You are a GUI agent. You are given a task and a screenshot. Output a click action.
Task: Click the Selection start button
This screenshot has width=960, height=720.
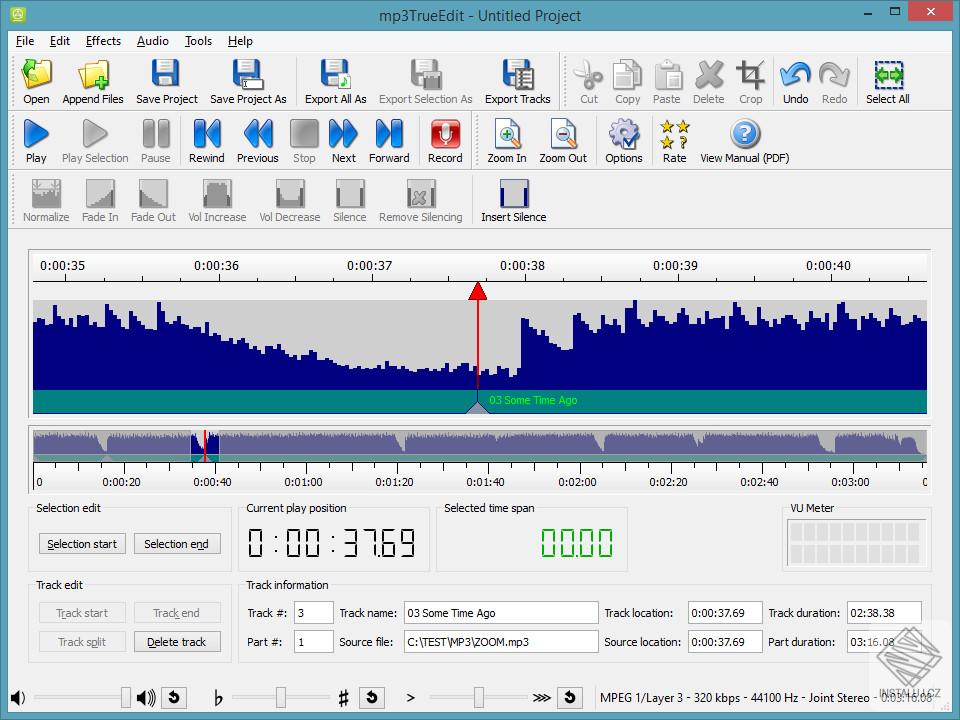point(82,544)
